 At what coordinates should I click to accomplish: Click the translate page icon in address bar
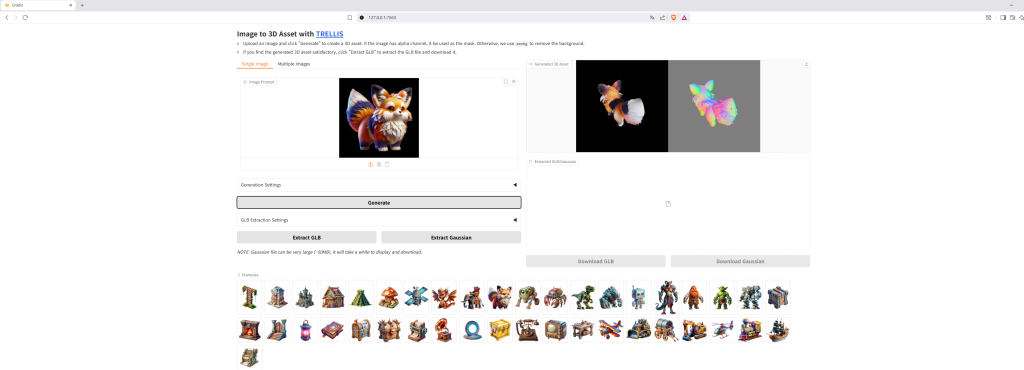point(652,18)
